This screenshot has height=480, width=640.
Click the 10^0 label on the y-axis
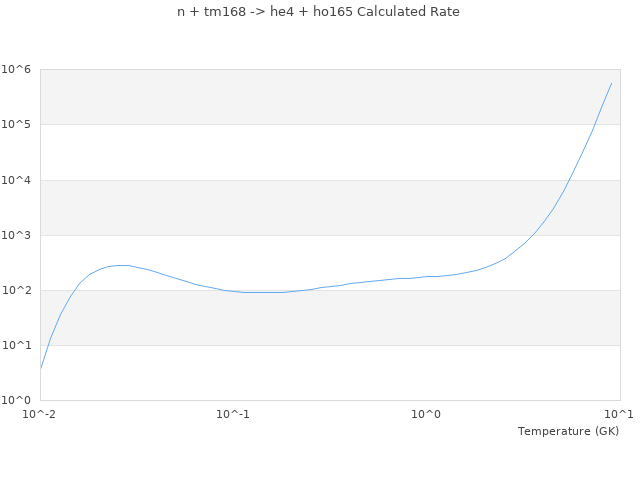click(x=18, y=400)
